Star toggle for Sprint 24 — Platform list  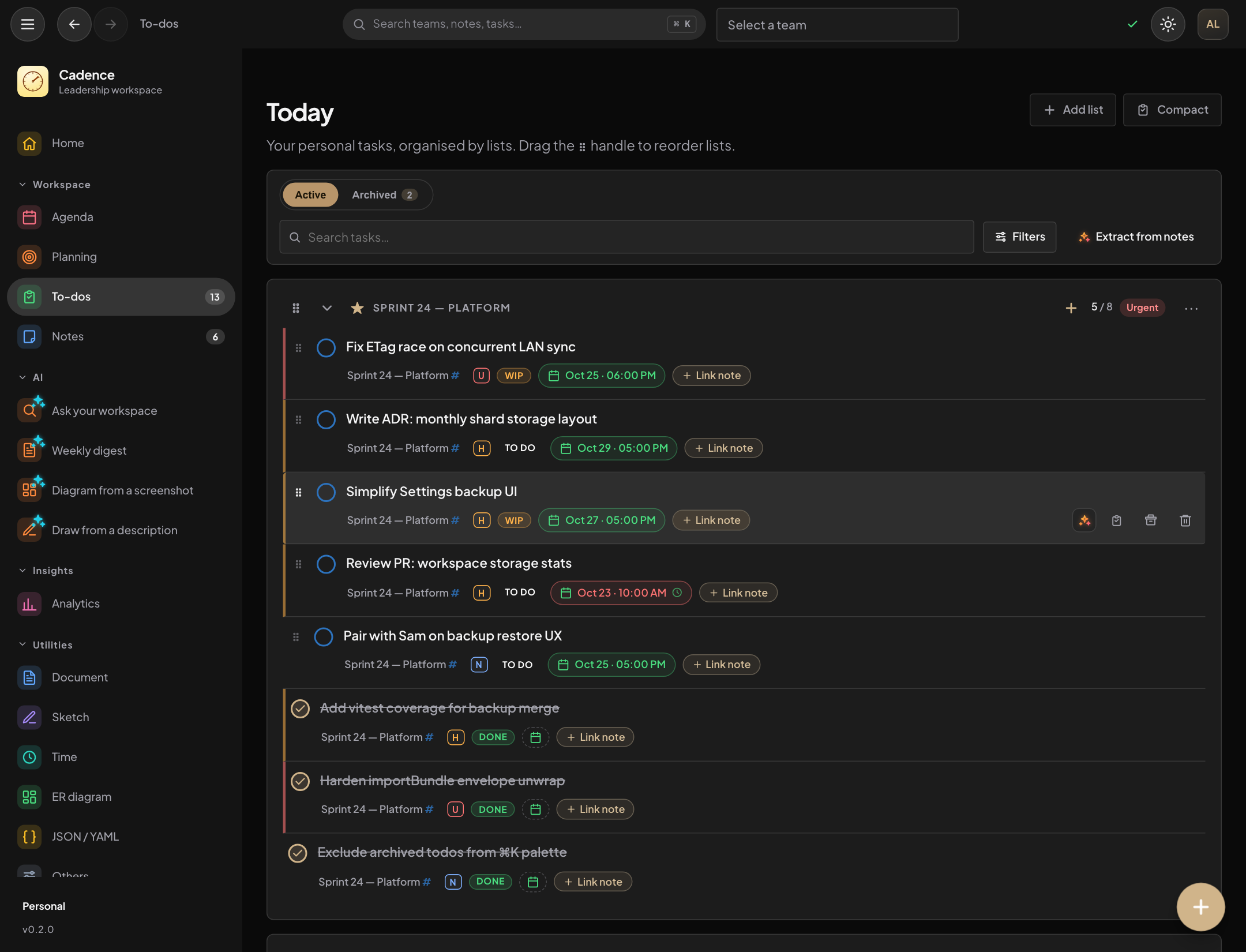(357, 308)
